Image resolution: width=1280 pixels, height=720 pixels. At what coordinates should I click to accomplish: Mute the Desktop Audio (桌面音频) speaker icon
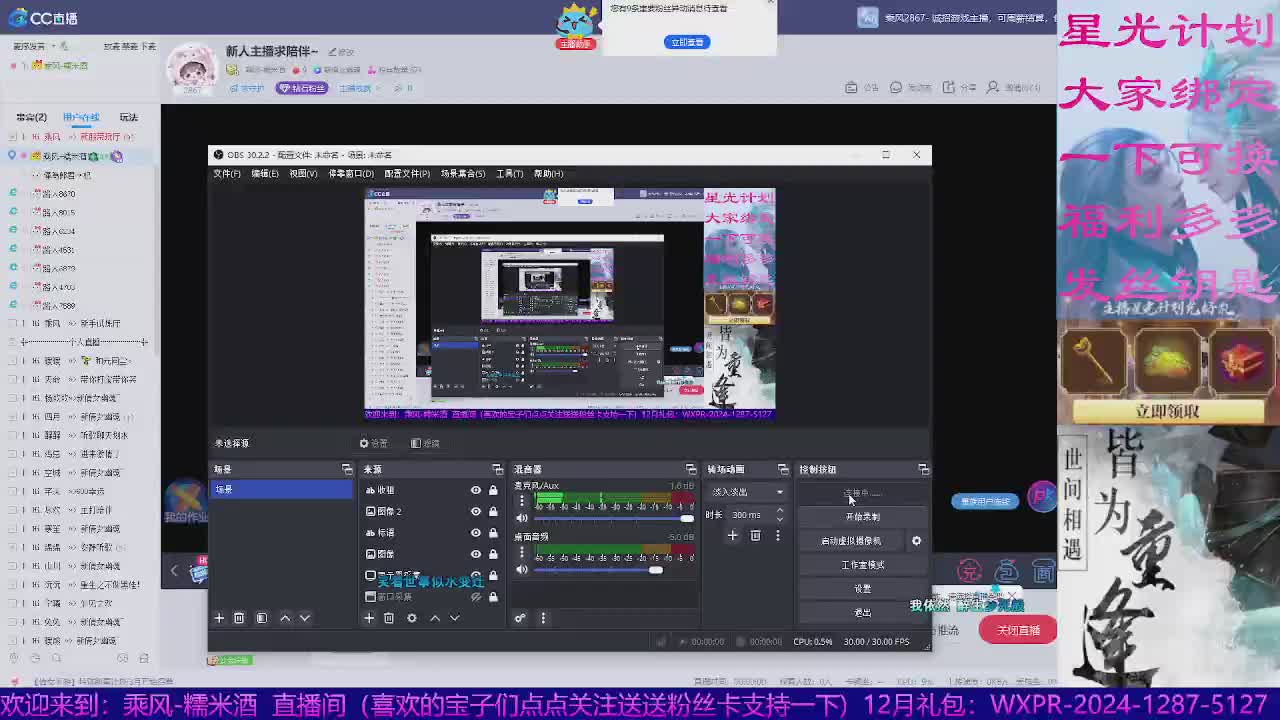click(x=521, y=570)
